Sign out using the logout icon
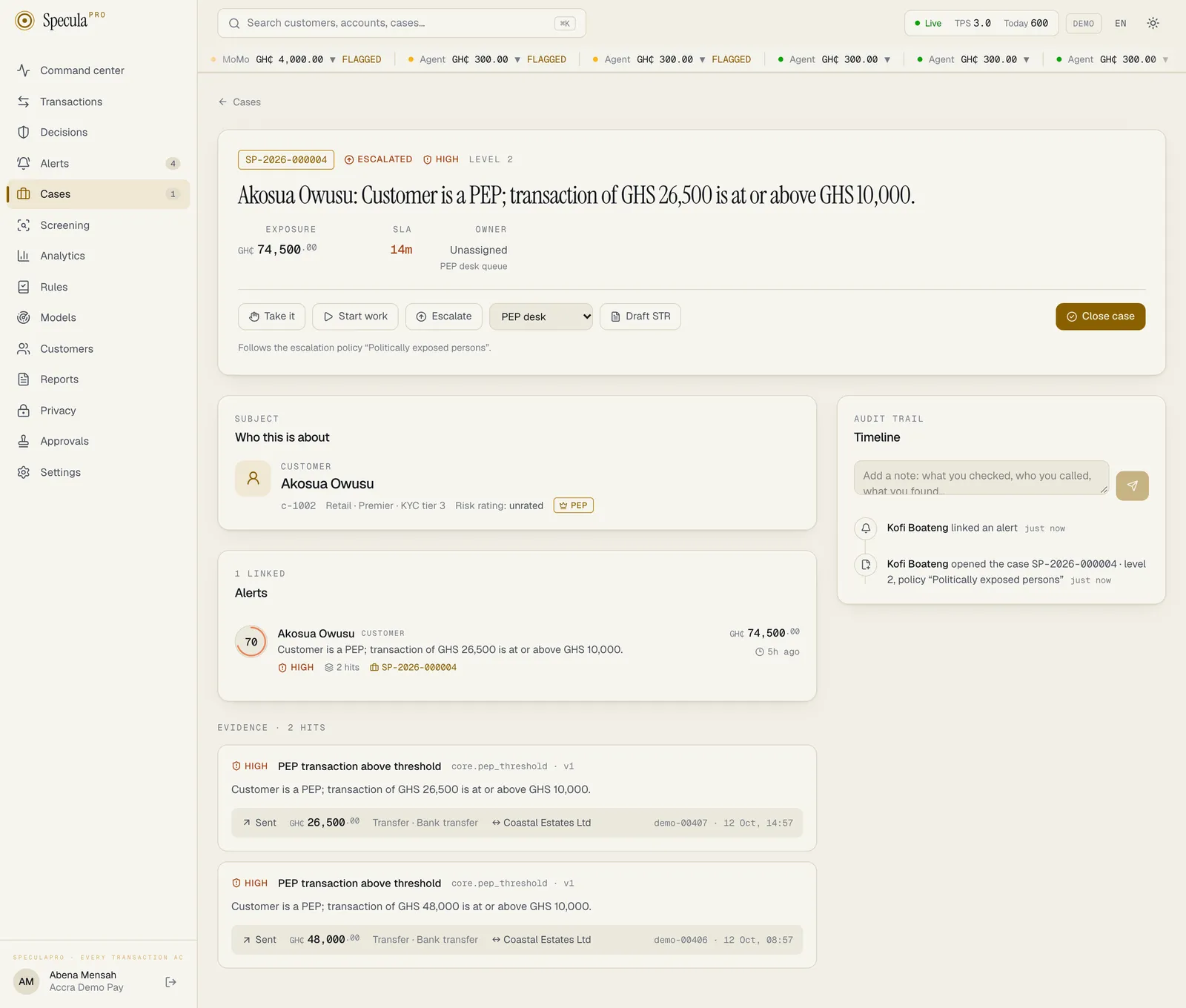This screenshot has height=1008, width=1186. coord(171,982)
